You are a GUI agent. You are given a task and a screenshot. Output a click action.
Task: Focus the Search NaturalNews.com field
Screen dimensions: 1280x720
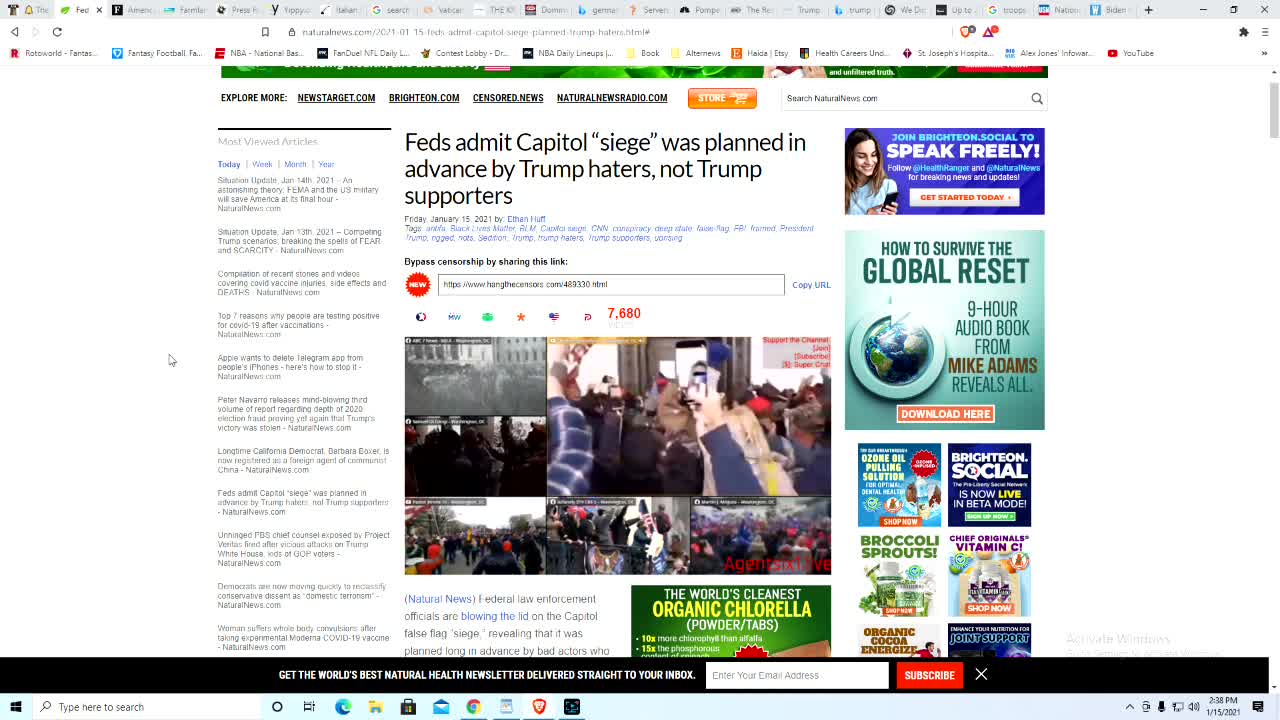pos(904,98)
